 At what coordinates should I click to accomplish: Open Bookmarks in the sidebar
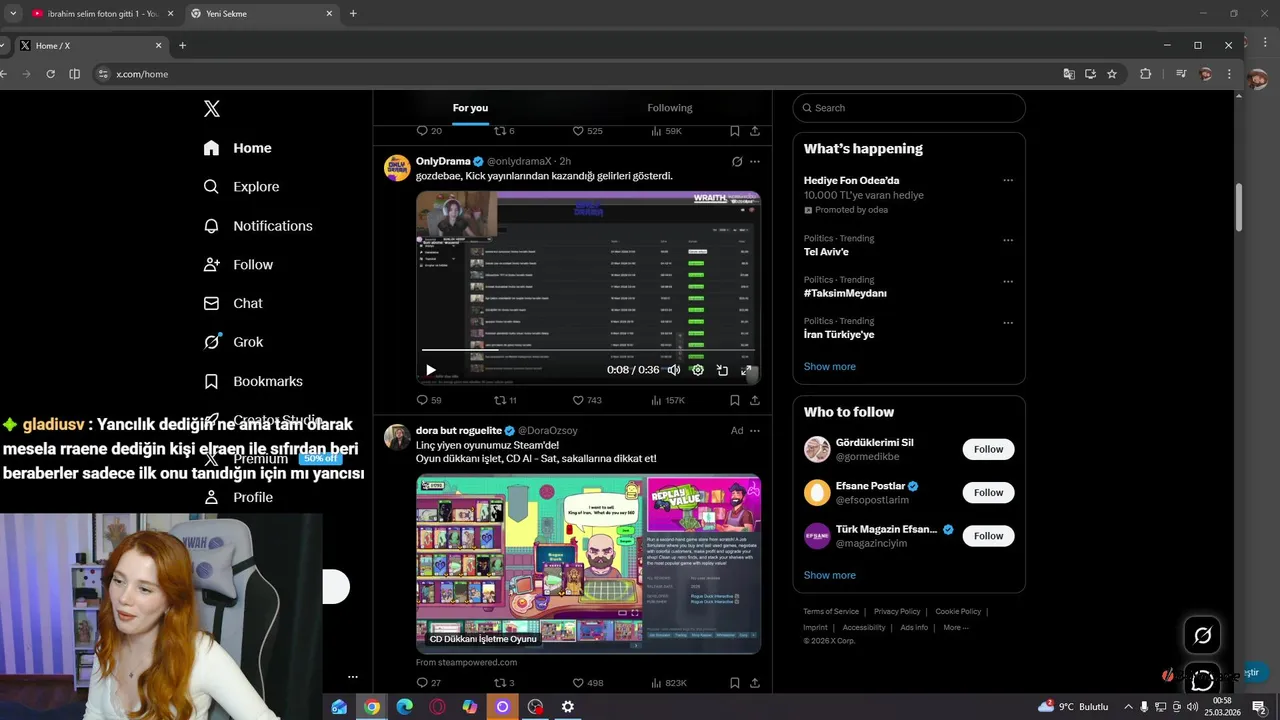tap(252, 381)
